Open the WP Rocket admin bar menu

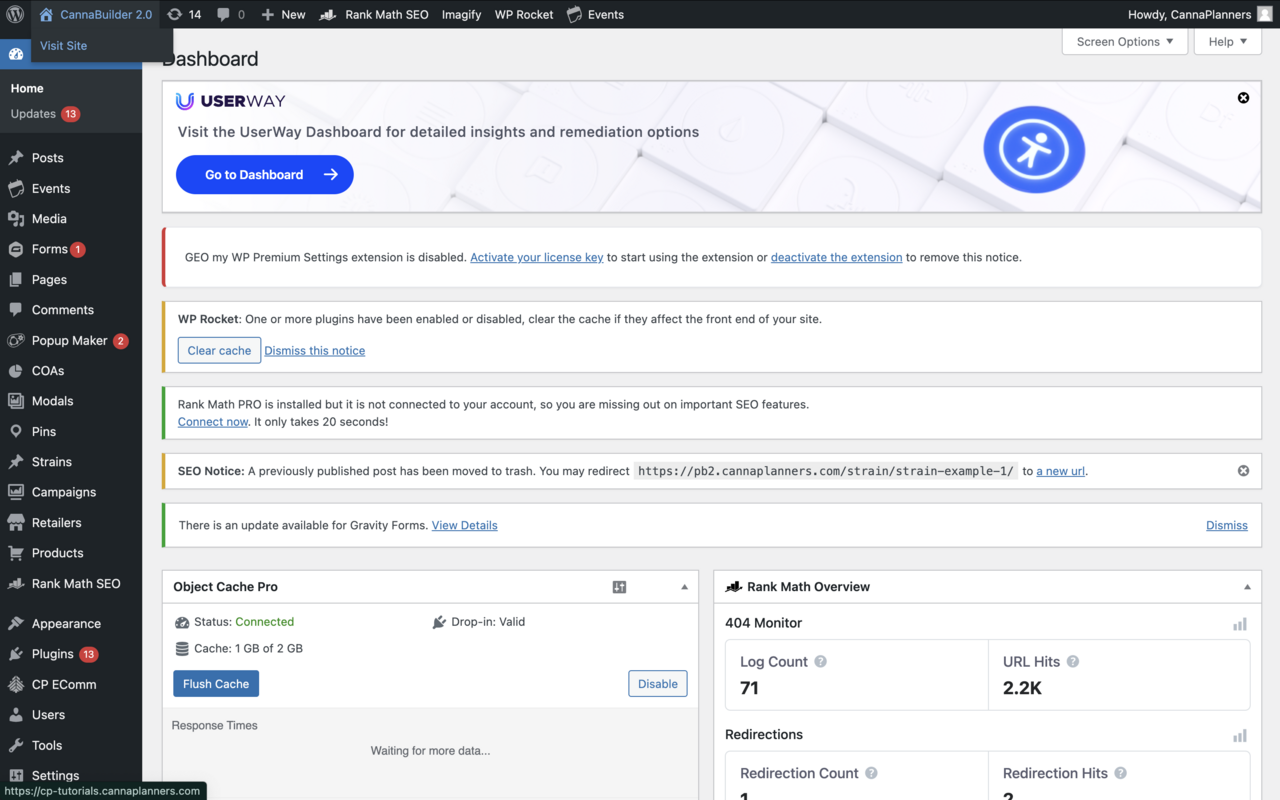click(x=524, y=14)
